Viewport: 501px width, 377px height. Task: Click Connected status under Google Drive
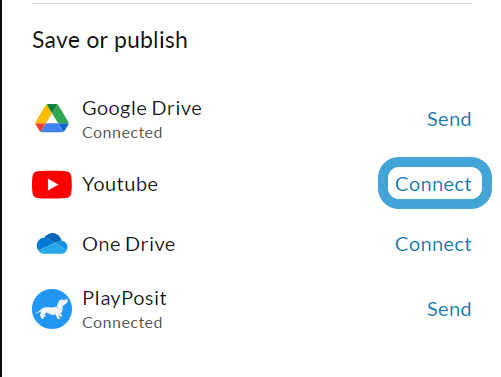122,133
